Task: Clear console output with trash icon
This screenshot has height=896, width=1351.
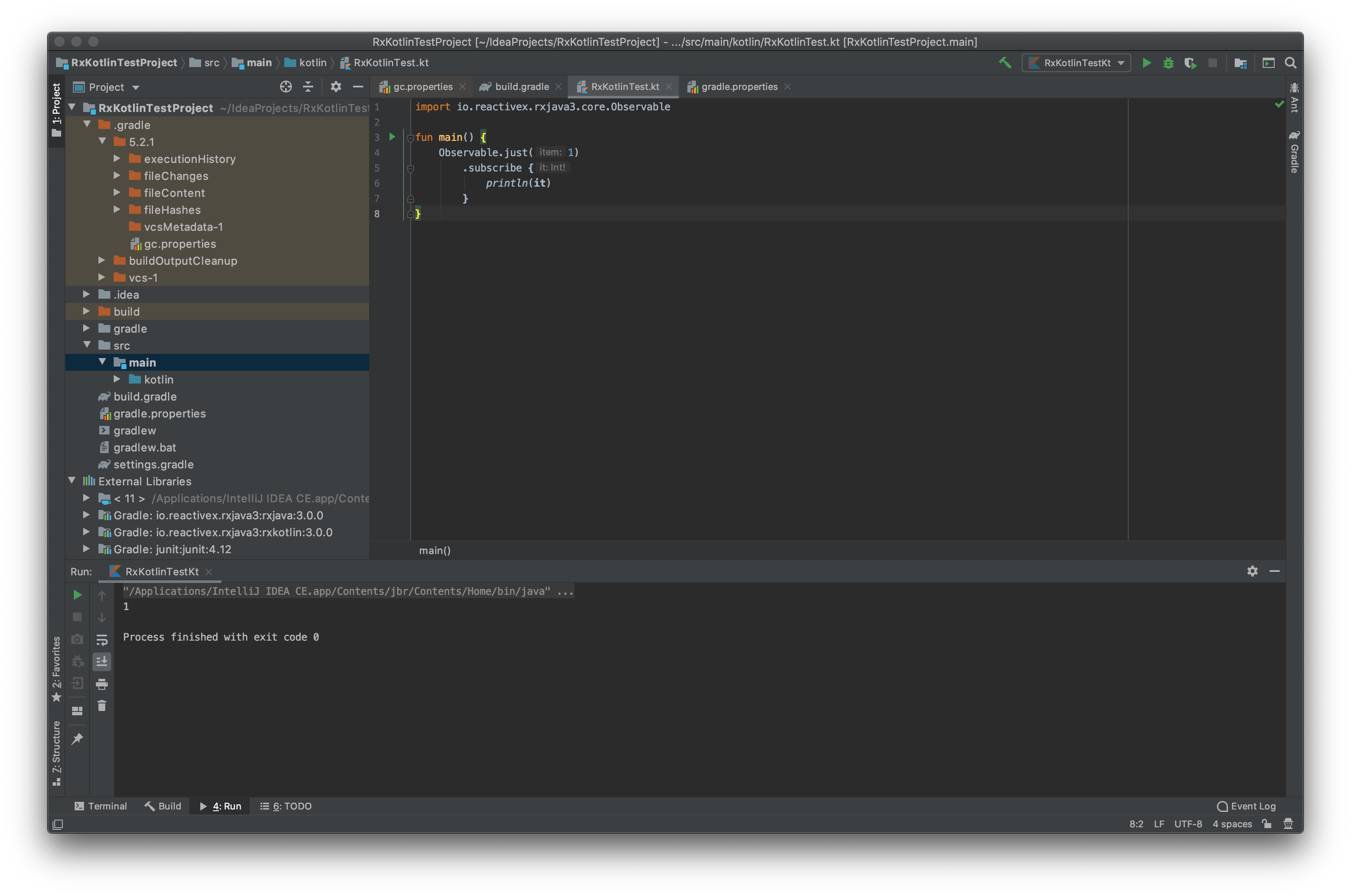Action: tap(102, 706)
